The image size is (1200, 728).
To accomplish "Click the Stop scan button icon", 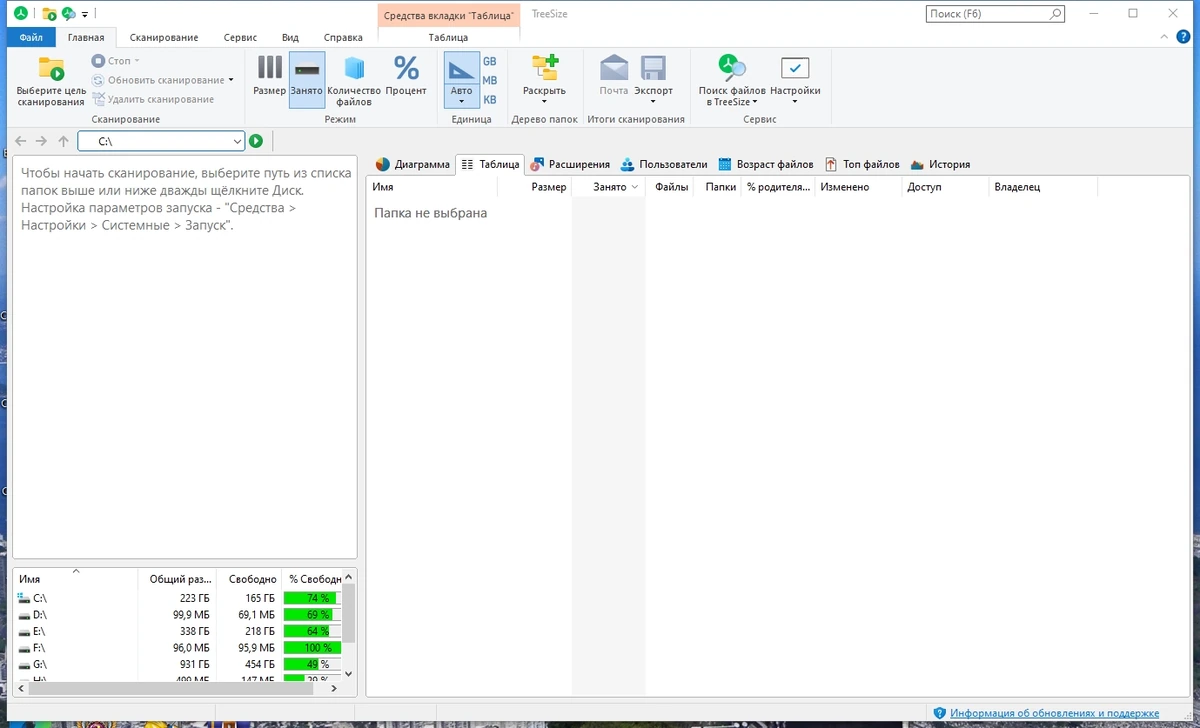I will pyautogui.click(x=98, y=61).
